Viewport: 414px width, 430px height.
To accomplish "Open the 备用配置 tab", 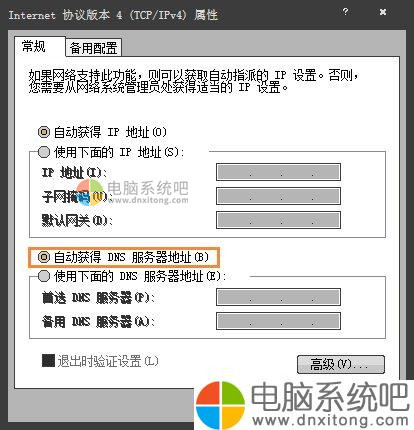I will (93, 48).
